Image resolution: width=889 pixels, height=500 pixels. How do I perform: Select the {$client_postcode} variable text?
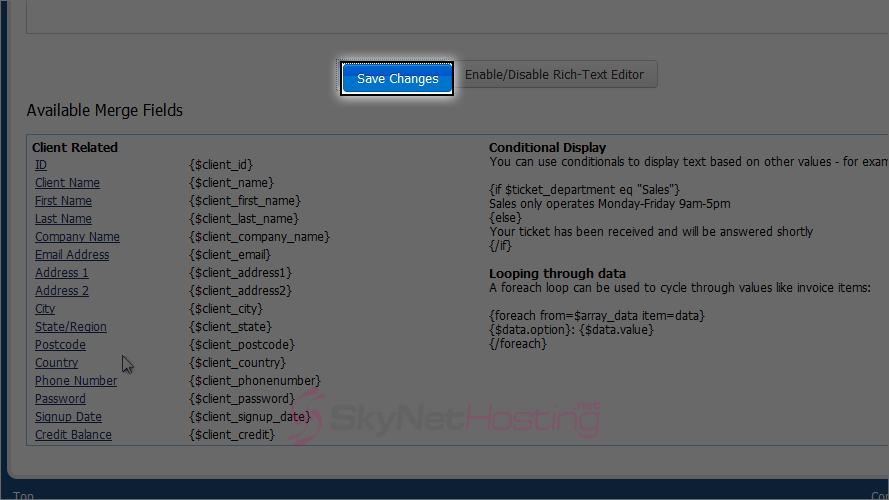(x=242, y=345)
